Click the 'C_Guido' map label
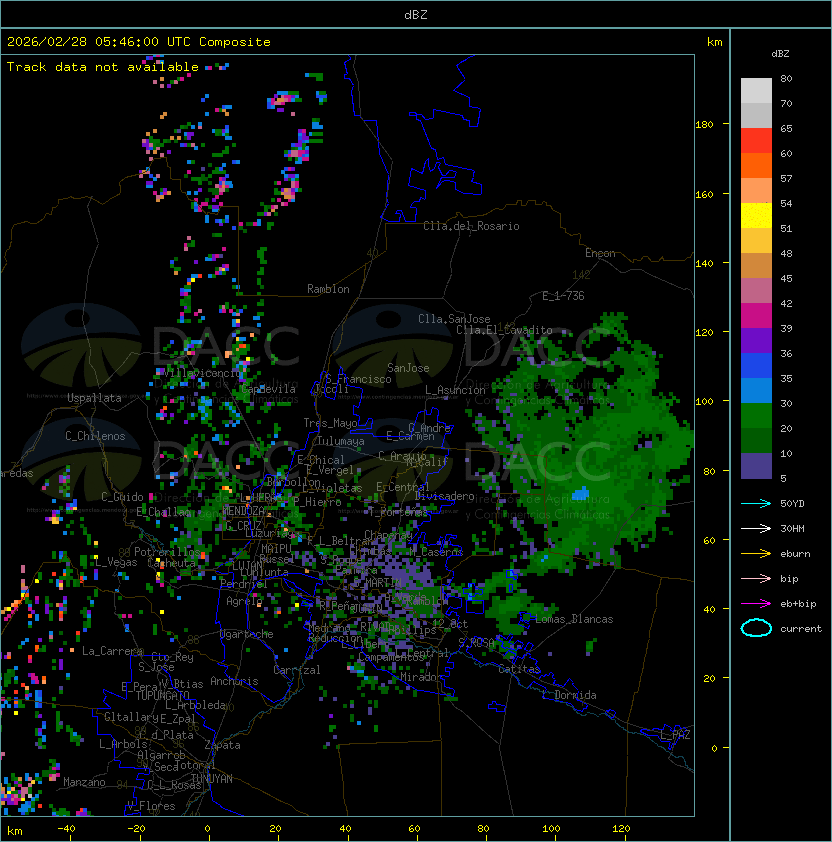 tap(122, 497)
